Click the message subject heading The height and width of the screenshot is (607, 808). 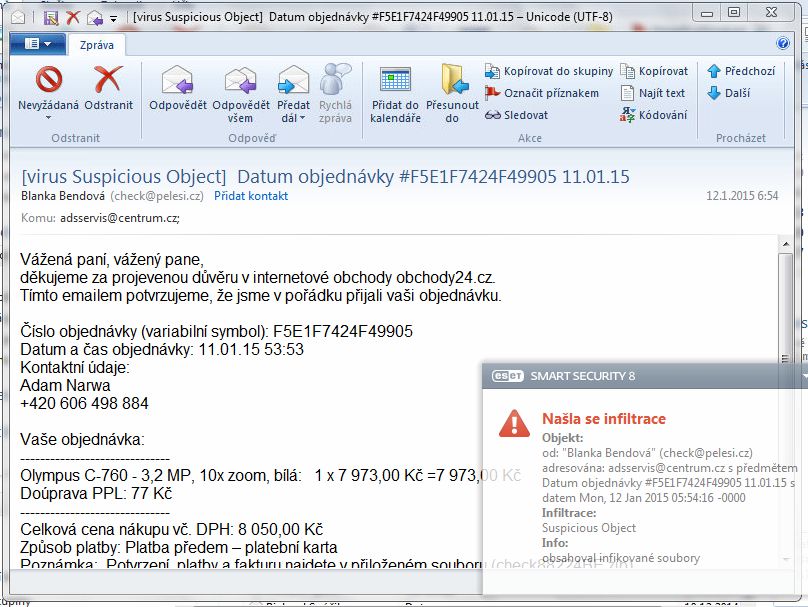pyautogui.click(x=325, y=176)
